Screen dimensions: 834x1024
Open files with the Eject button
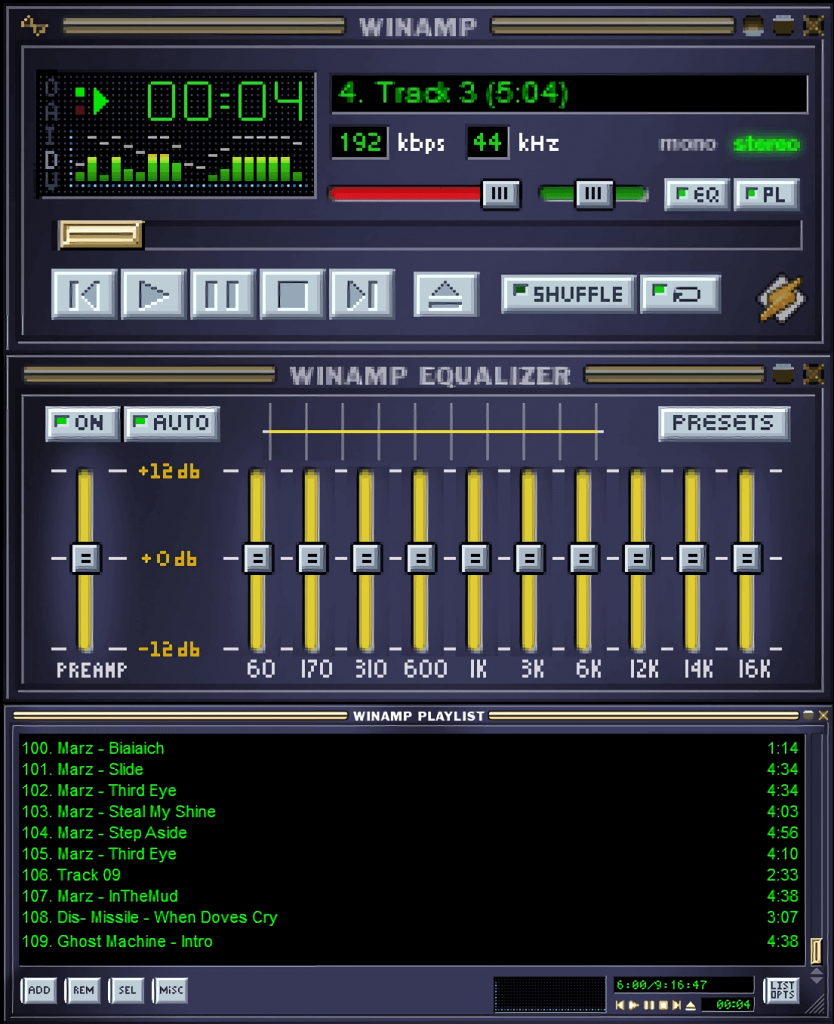pyautogui.click(x=446, y=295)
